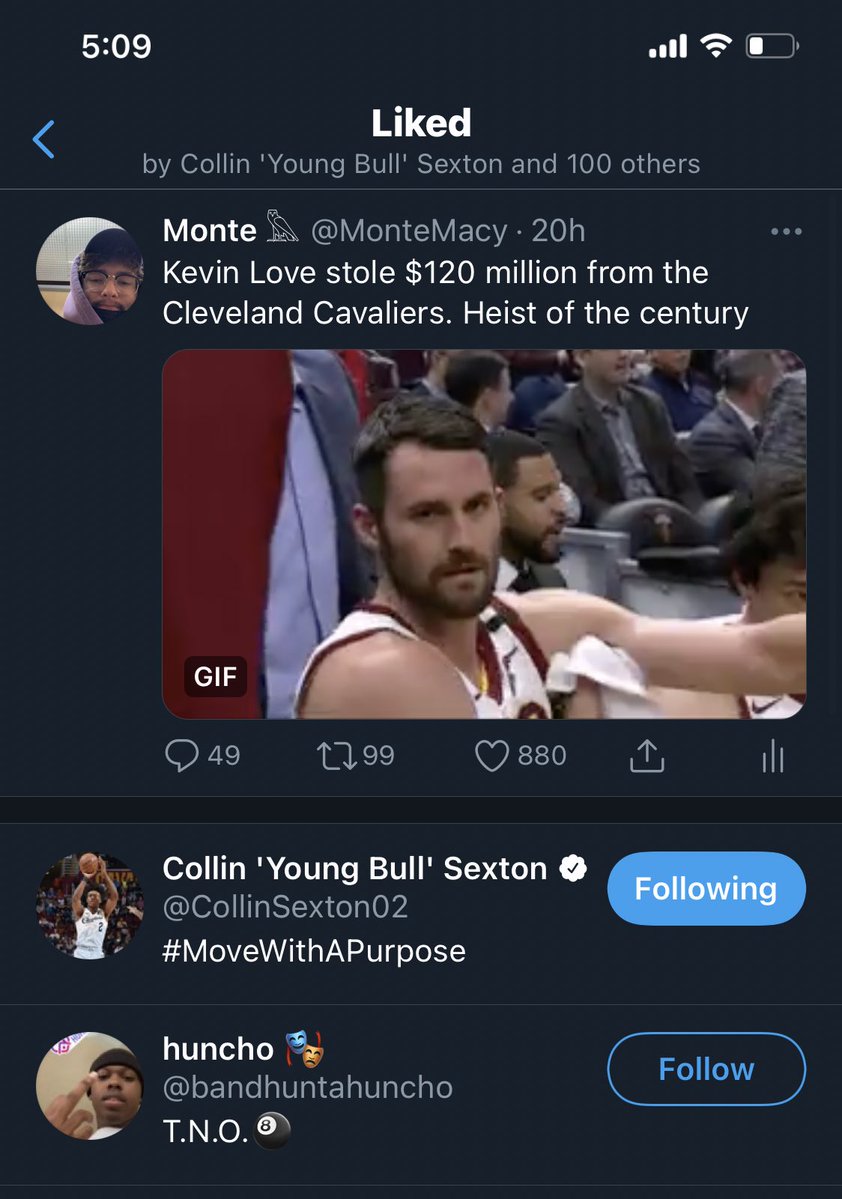Tap the GIF badge on media
Screen dimensions: 842x1199
215,677
